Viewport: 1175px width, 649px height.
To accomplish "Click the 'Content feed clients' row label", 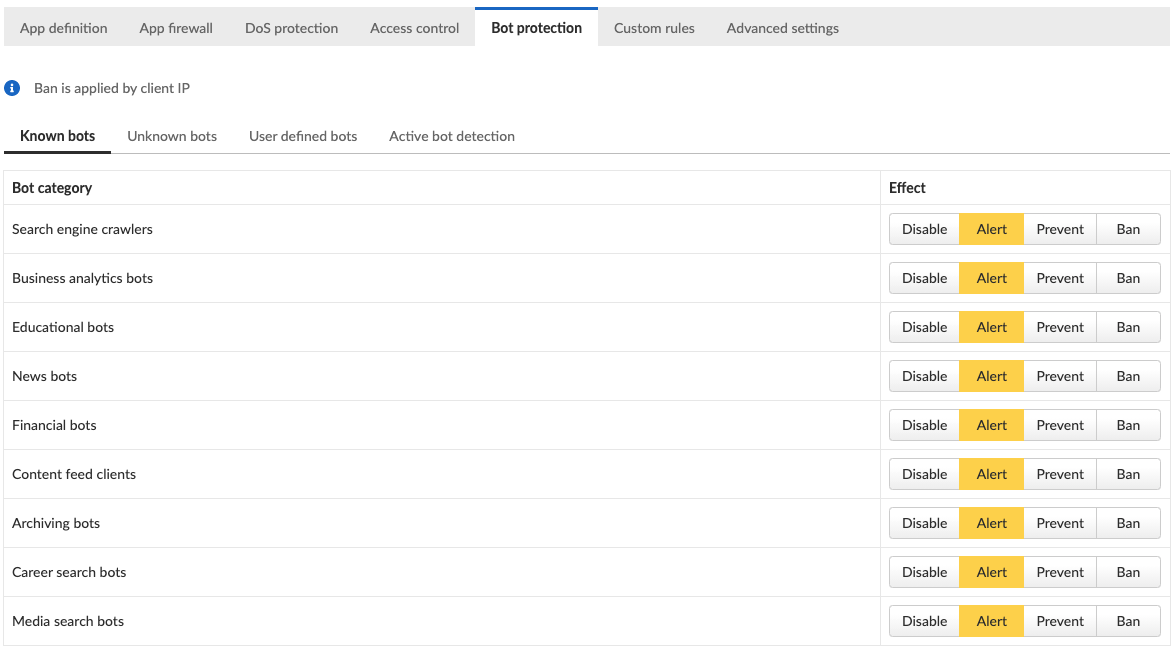I will tap(74, 474).
